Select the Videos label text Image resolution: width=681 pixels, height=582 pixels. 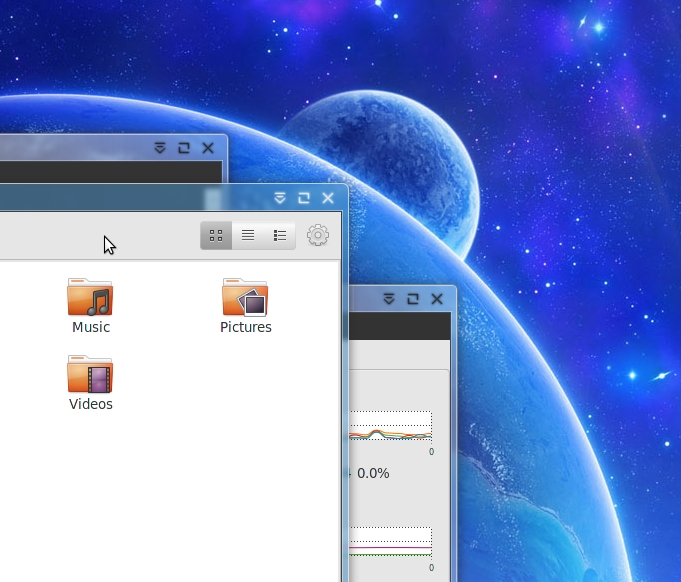pyautogui.click(x=91, y=404)
